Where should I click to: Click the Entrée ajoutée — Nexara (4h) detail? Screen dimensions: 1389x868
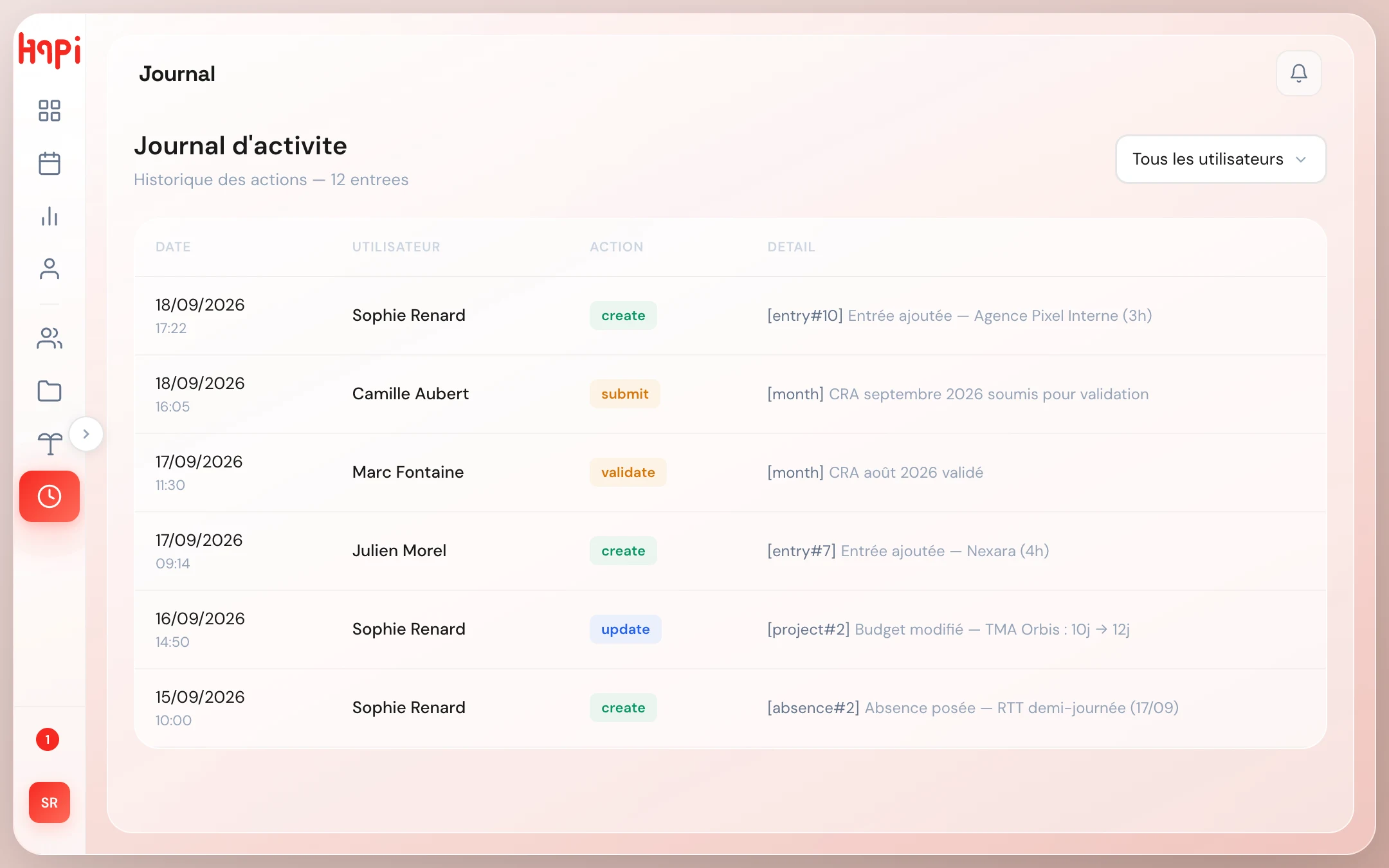908,551
